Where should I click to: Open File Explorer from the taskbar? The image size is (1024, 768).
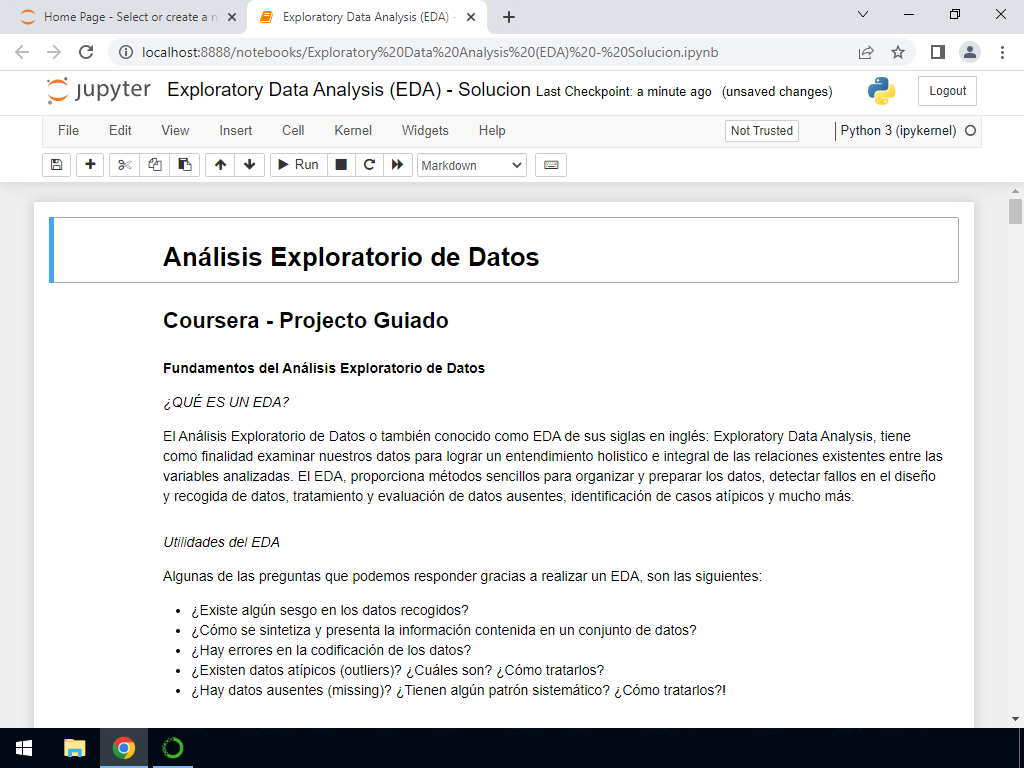click(x=74, y=748)
